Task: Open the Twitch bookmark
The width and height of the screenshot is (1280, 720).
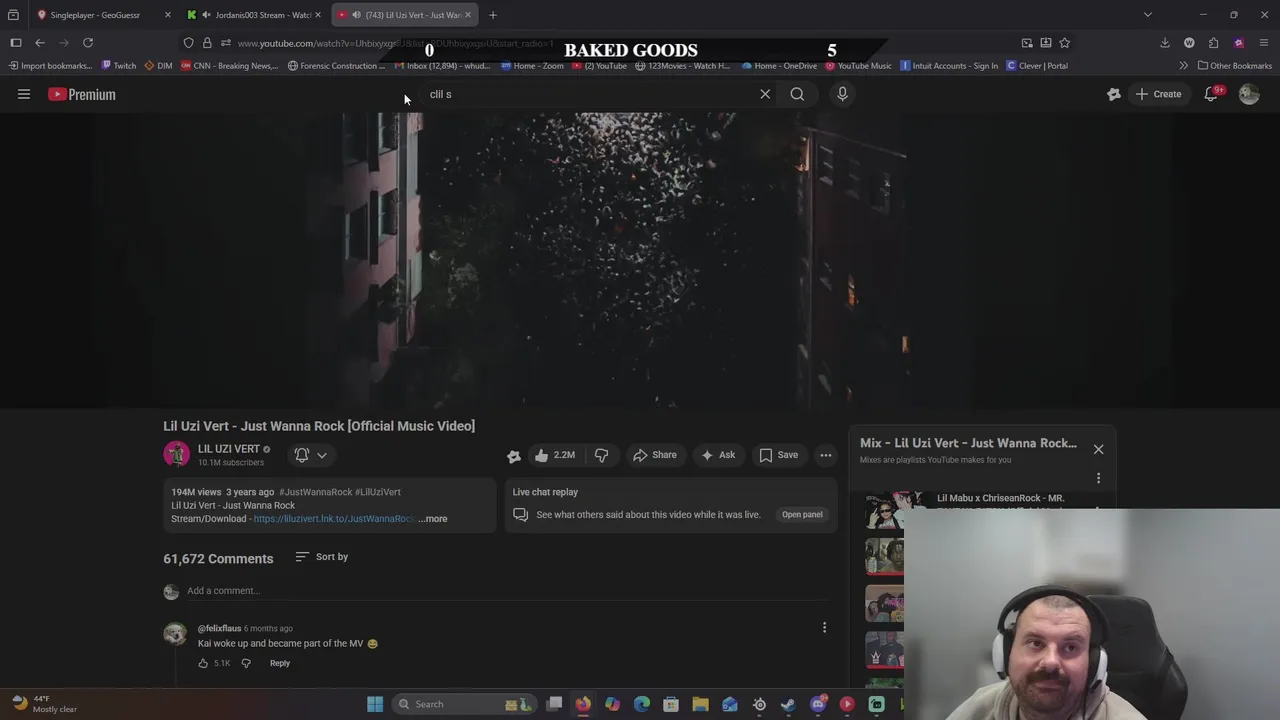Action: [118, 66]
